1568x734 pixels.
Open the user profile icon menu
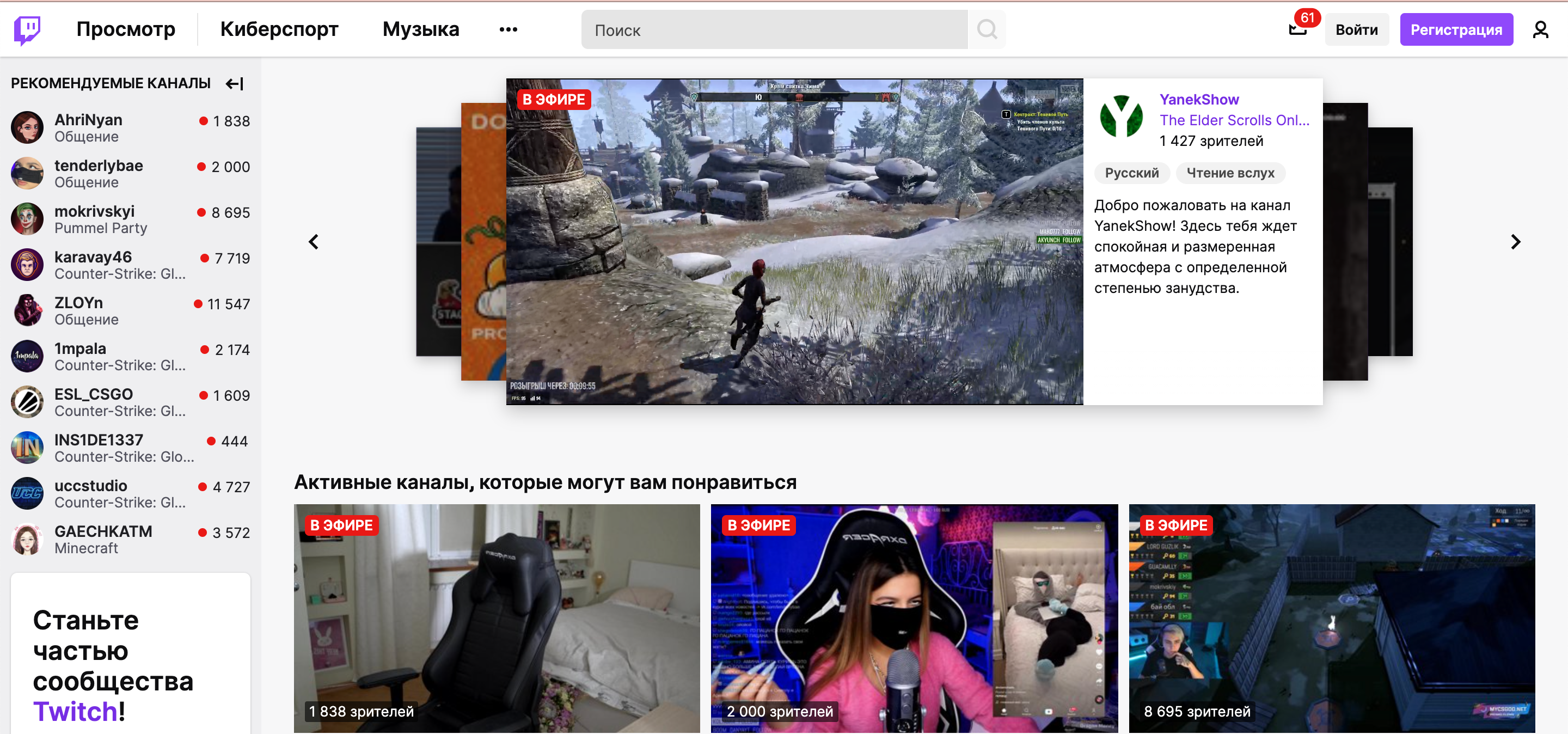coord(1540,29)
